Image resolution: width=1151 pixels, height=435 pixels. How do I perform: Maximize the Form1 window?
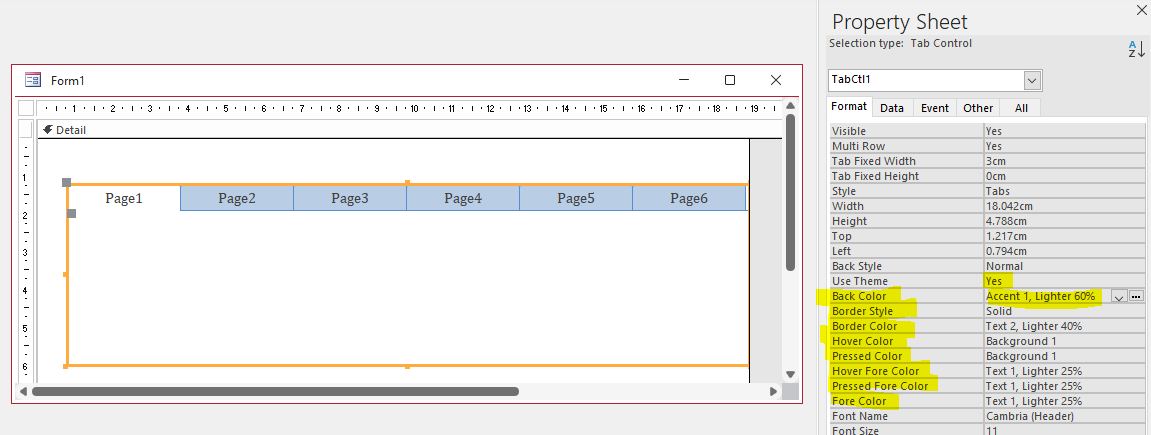point(730,80)
